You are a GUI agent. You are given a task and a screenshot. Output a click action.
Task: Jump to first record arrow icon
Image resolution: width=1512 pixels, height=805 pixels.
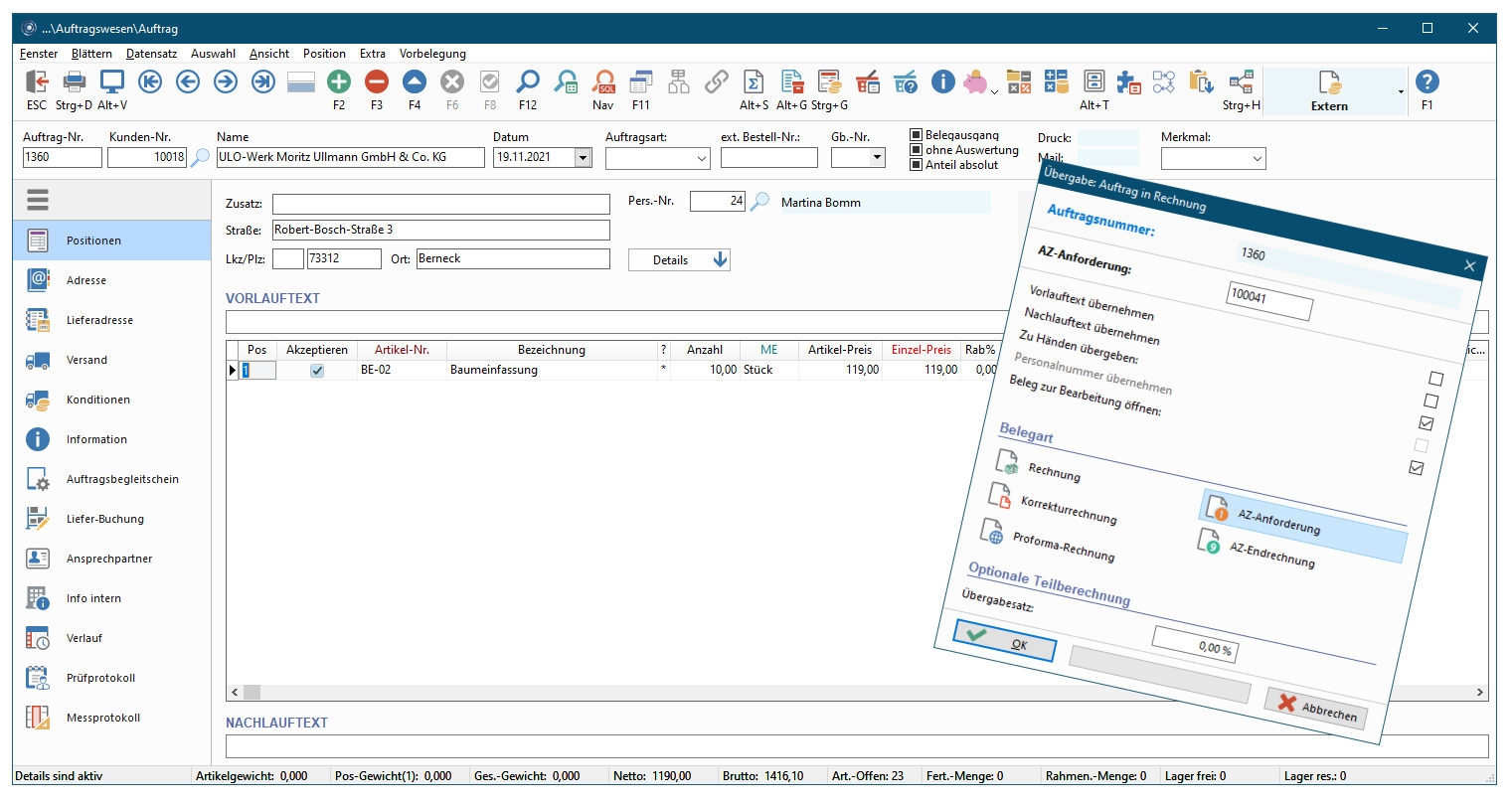150,82
